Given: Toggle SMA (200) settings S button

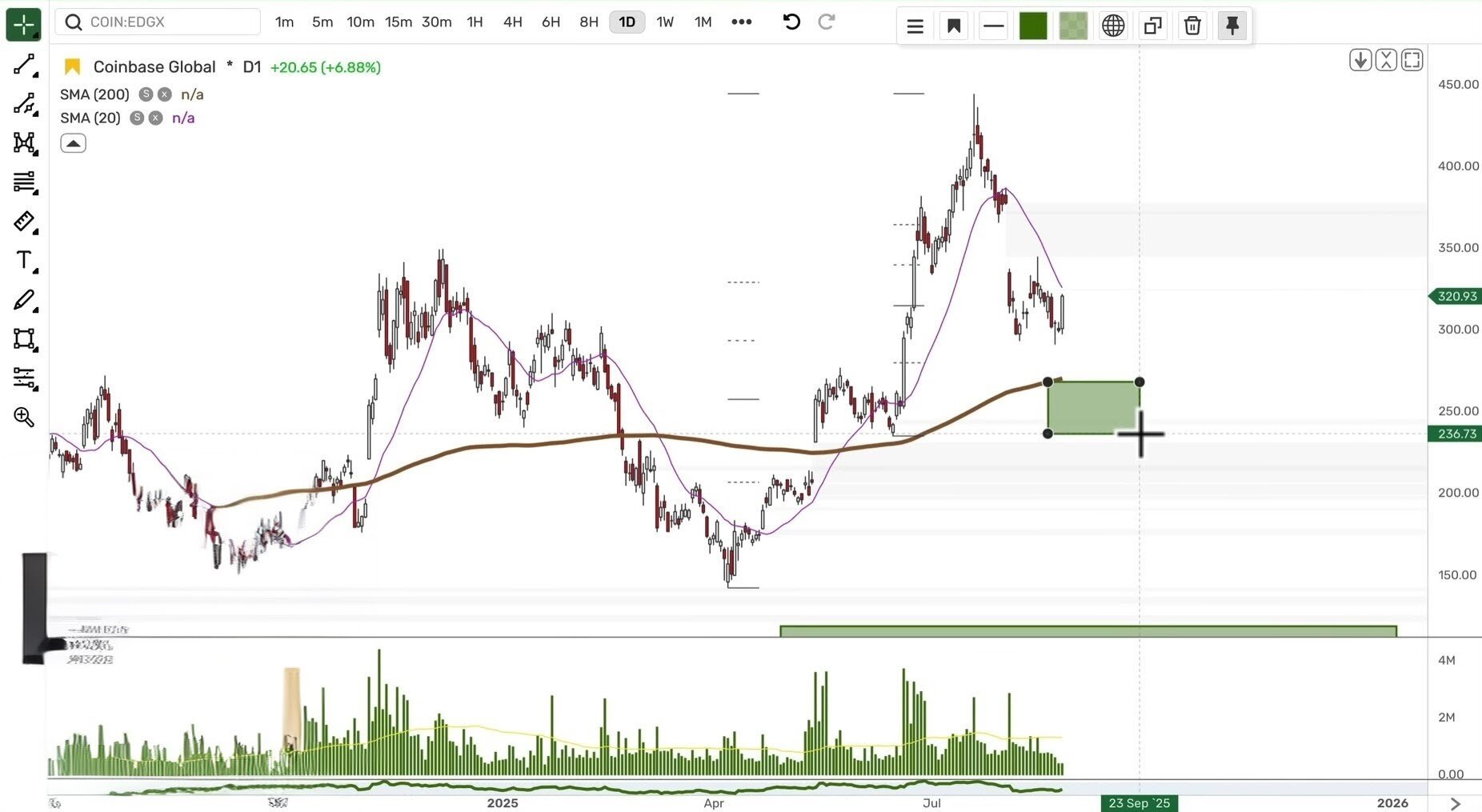Looking at the screenshot, I should 146,94.
